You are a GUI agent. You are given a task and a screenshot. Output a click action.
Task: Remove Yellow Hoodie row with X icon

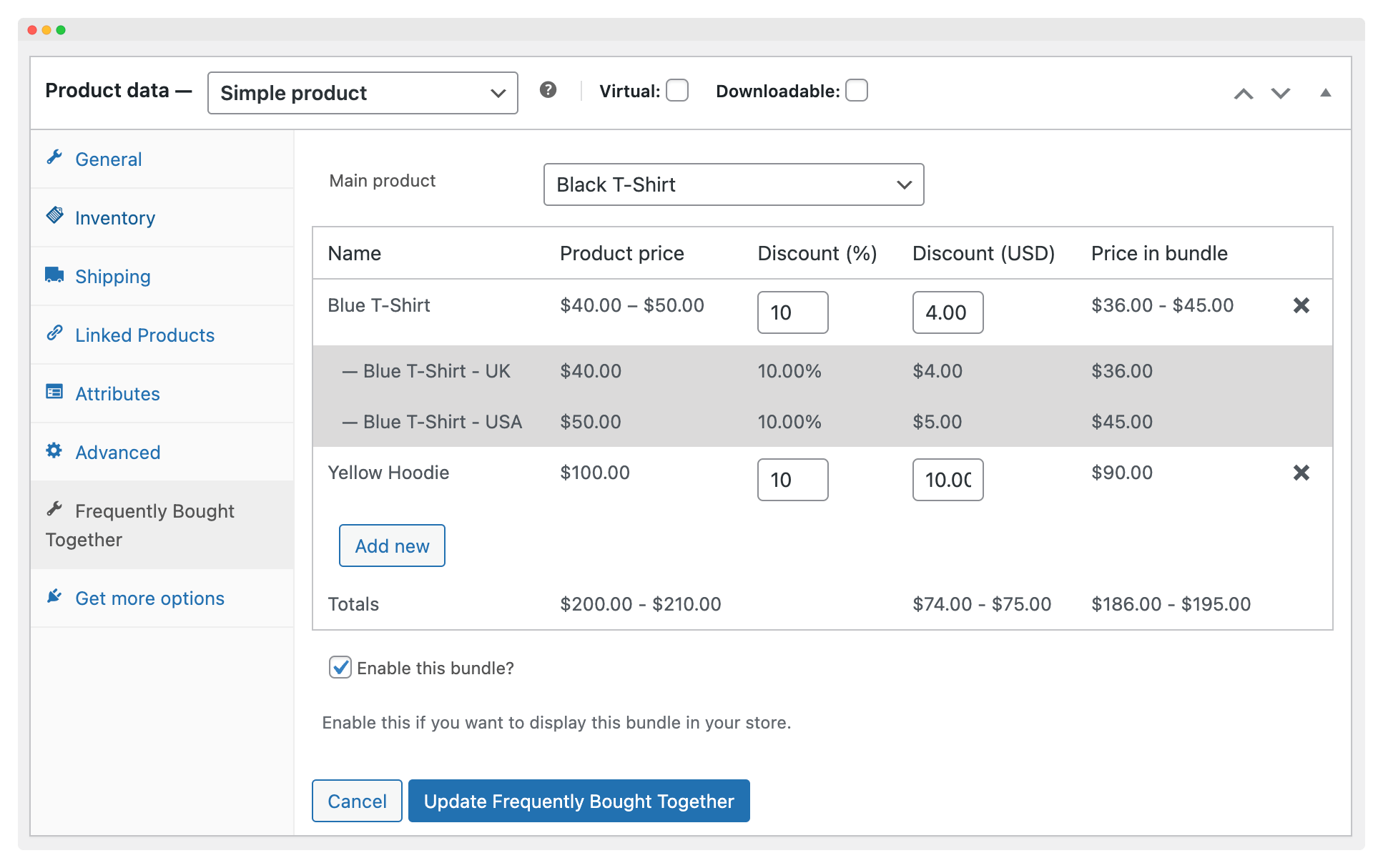point(1301,473)
